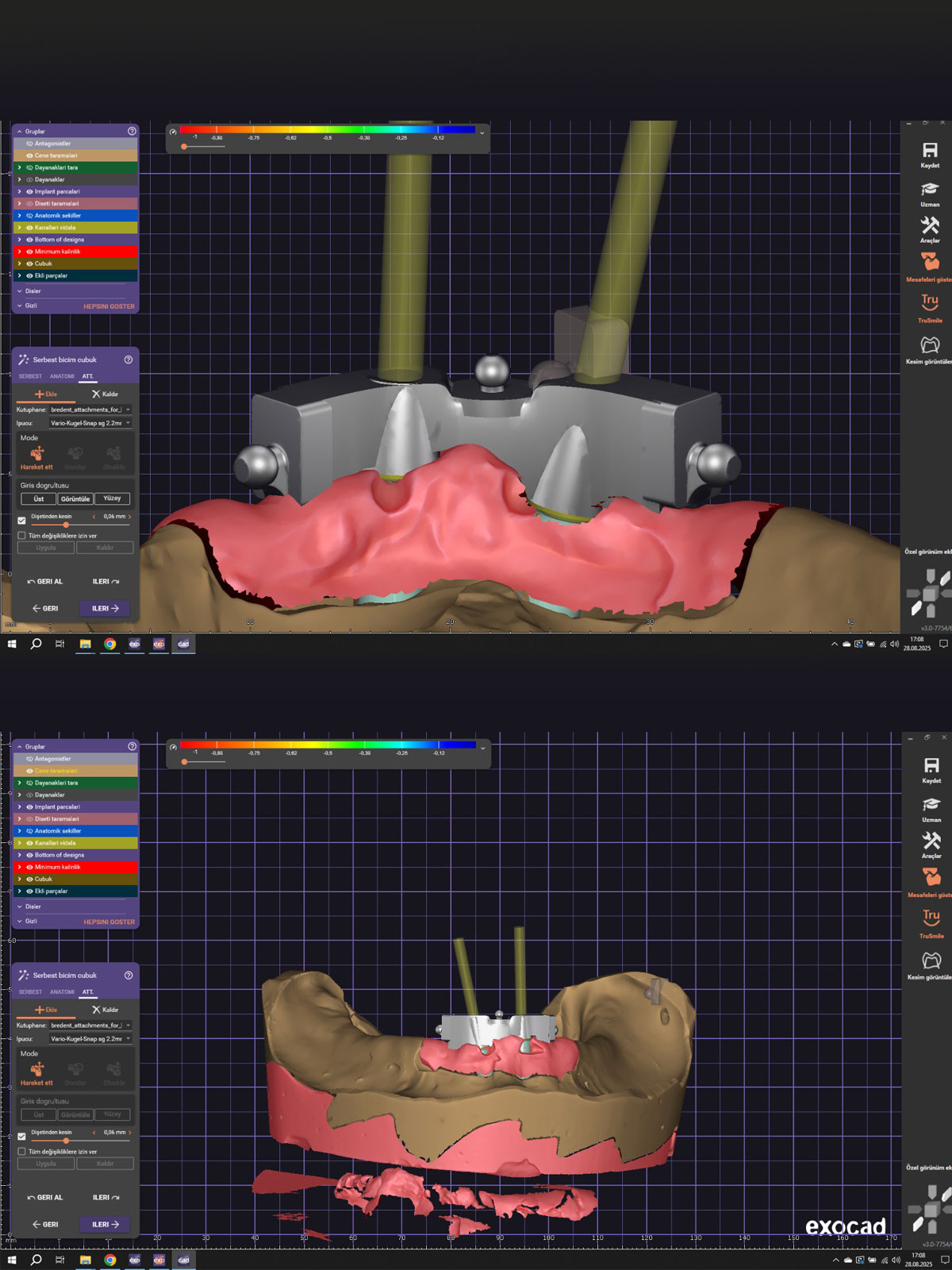Toggle visibility of Minimum kalinlik in the upper Gruplar list
This screenshot has width=952, height=1270.
tap(29, 252)
